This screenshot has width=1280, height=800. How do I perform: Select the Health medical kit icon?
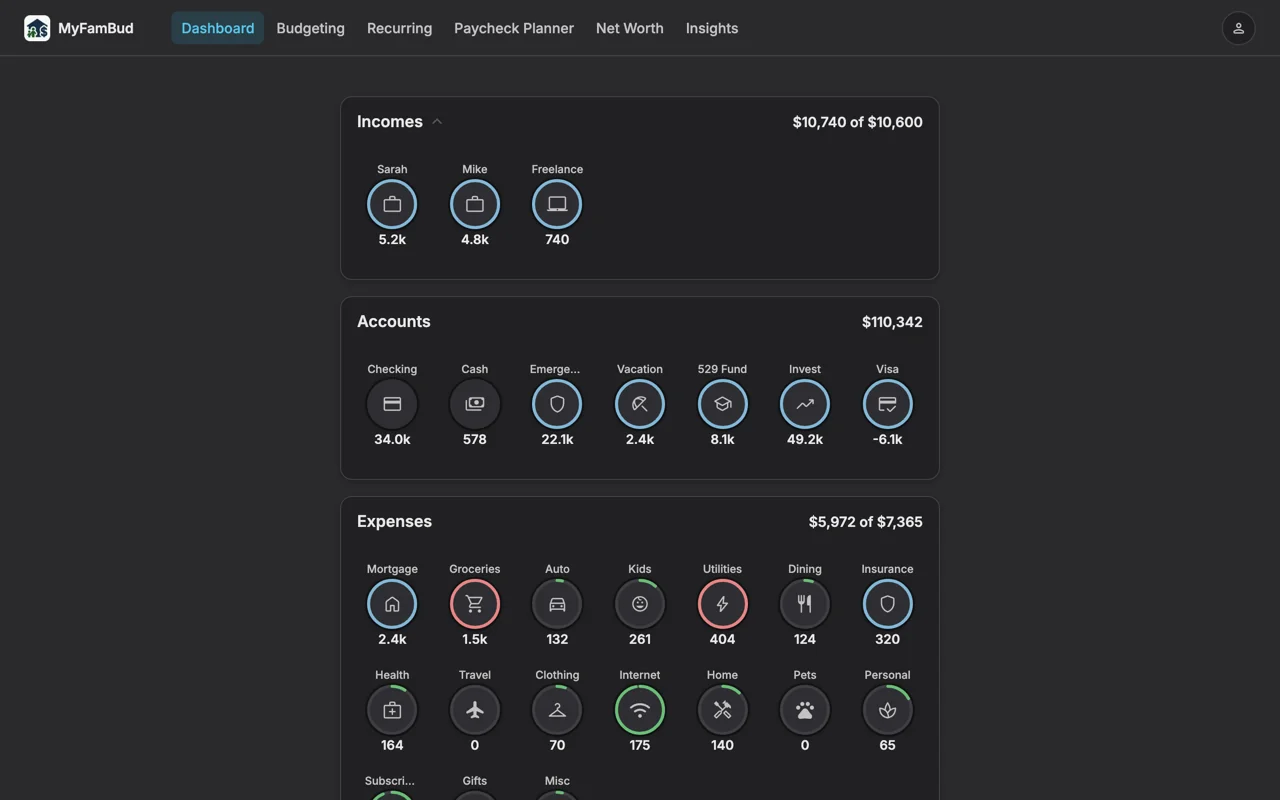click(x=392, y=710)
